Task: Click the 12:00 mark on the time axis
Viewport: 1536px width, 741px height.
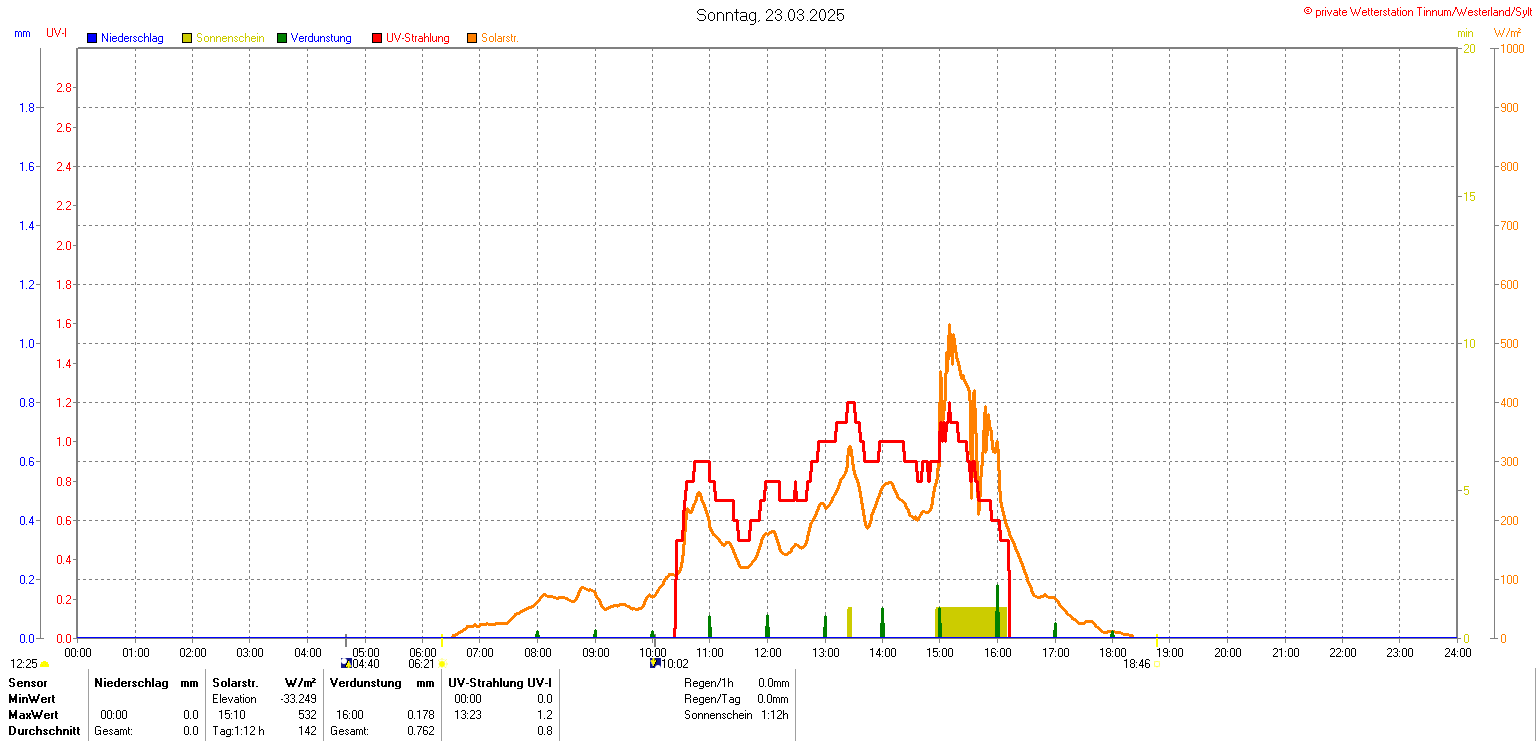Action: pyautogui.click(x=768, y=653)
